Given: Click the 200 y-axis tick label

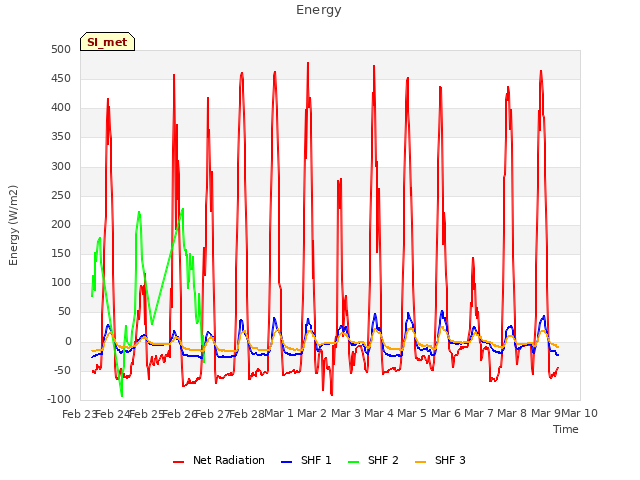Looking at the screenshot, I should pyautogui.click(x=61, y=224).
